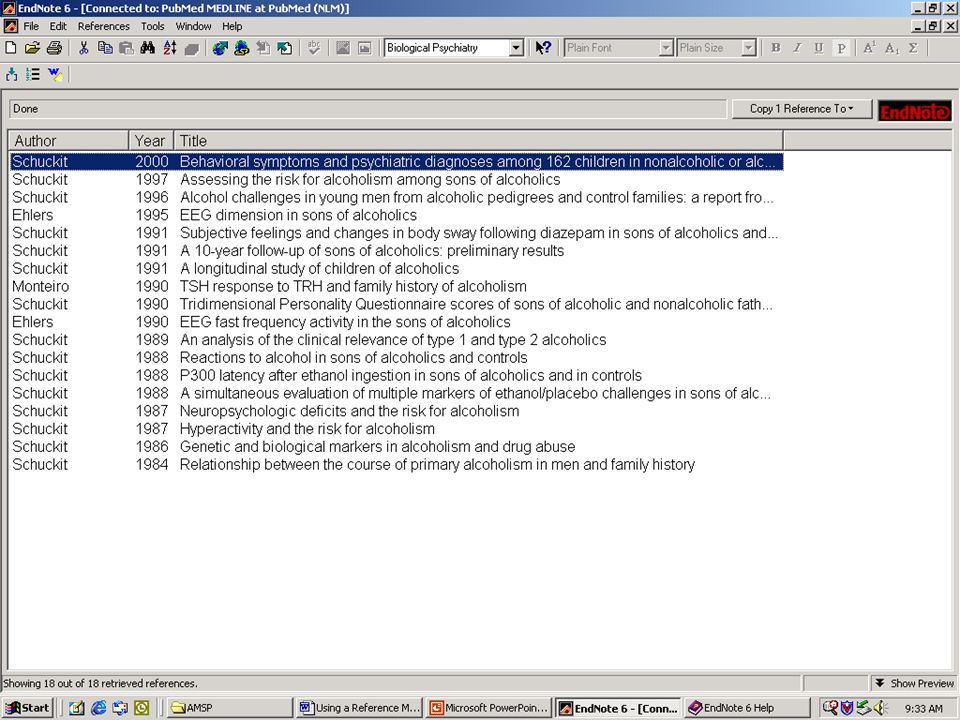Screen dimensions: 960x720
Task: Click the globe Connect icon
Action: click(220, 48)
